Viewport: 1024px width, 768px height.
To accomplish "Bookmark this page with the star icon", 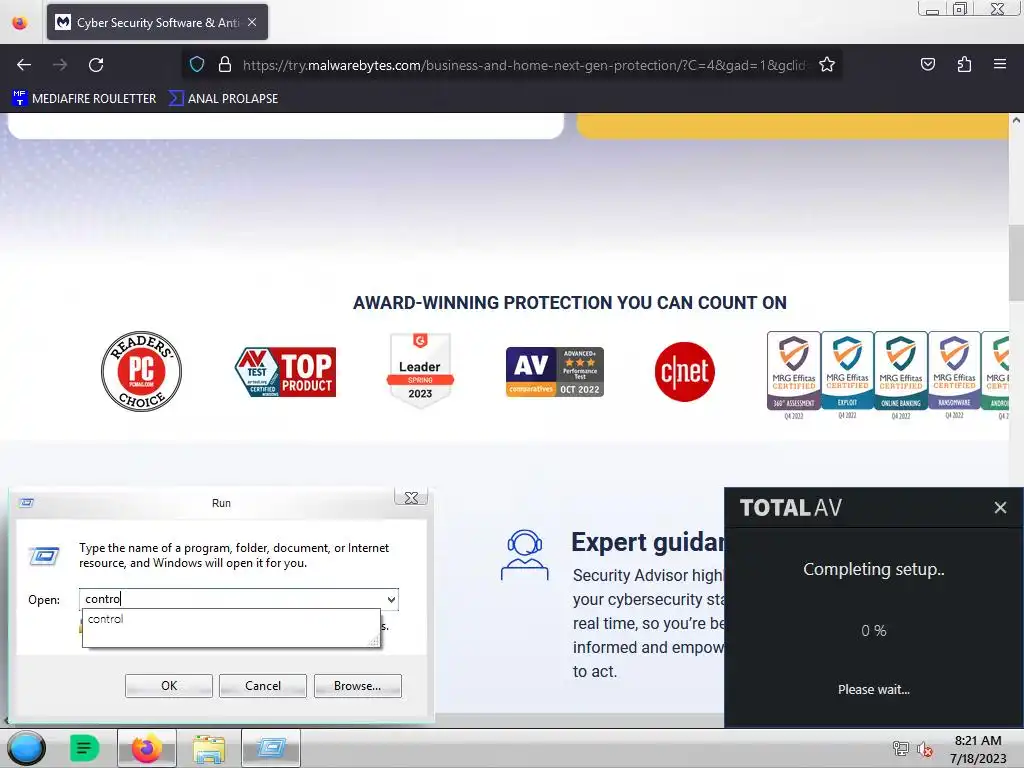I will [827, 64].
